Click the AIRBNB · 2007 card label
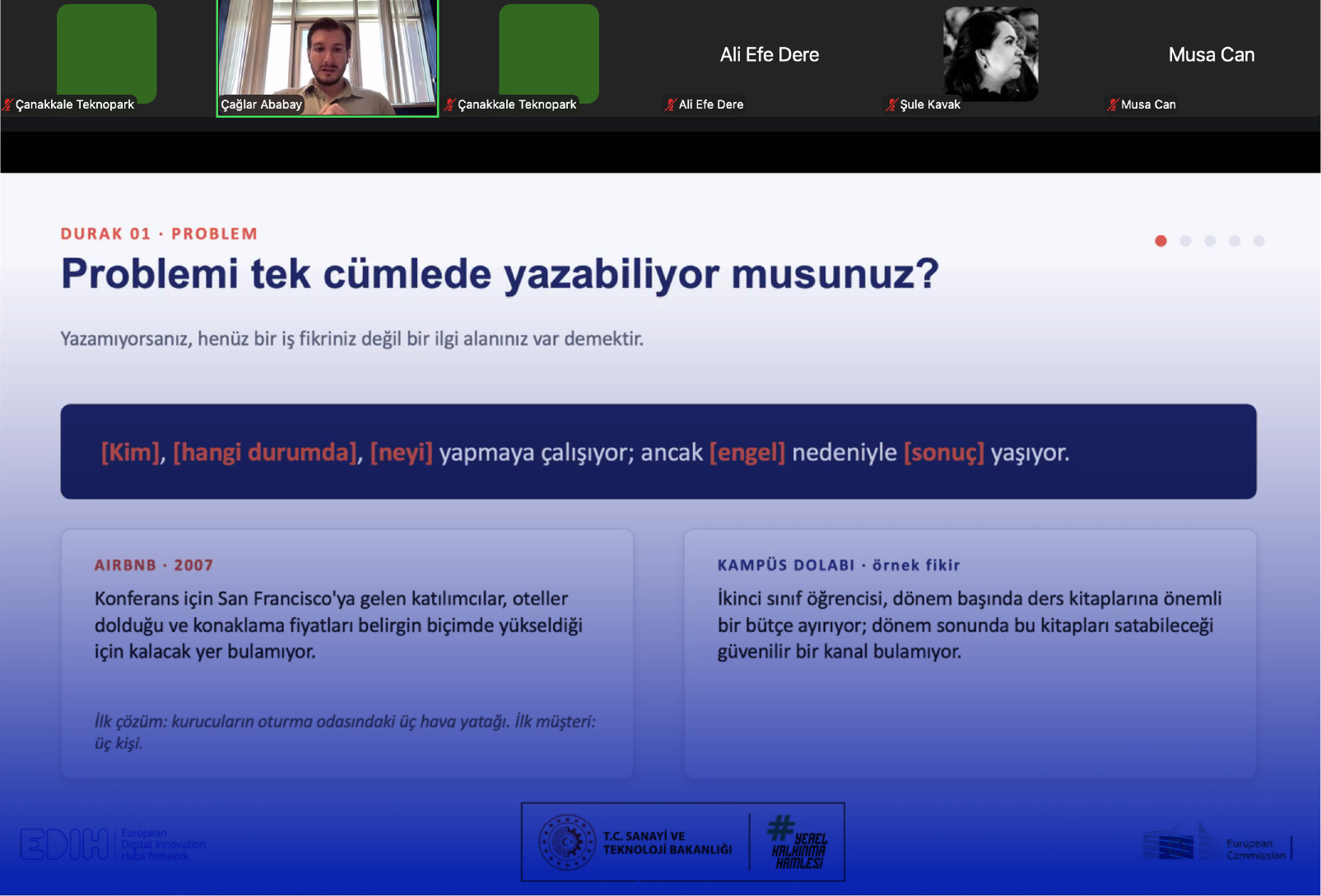The image size is (1321, 896). (154, 565)
